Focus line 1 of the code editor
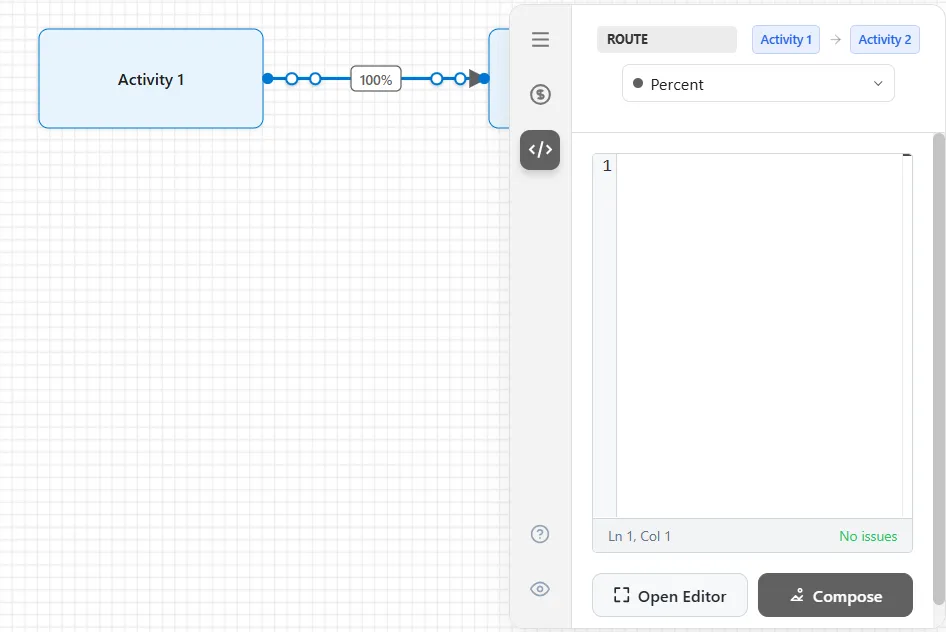Image resolution: width=946 pixels, height=632 pixels. coord(760,166)
